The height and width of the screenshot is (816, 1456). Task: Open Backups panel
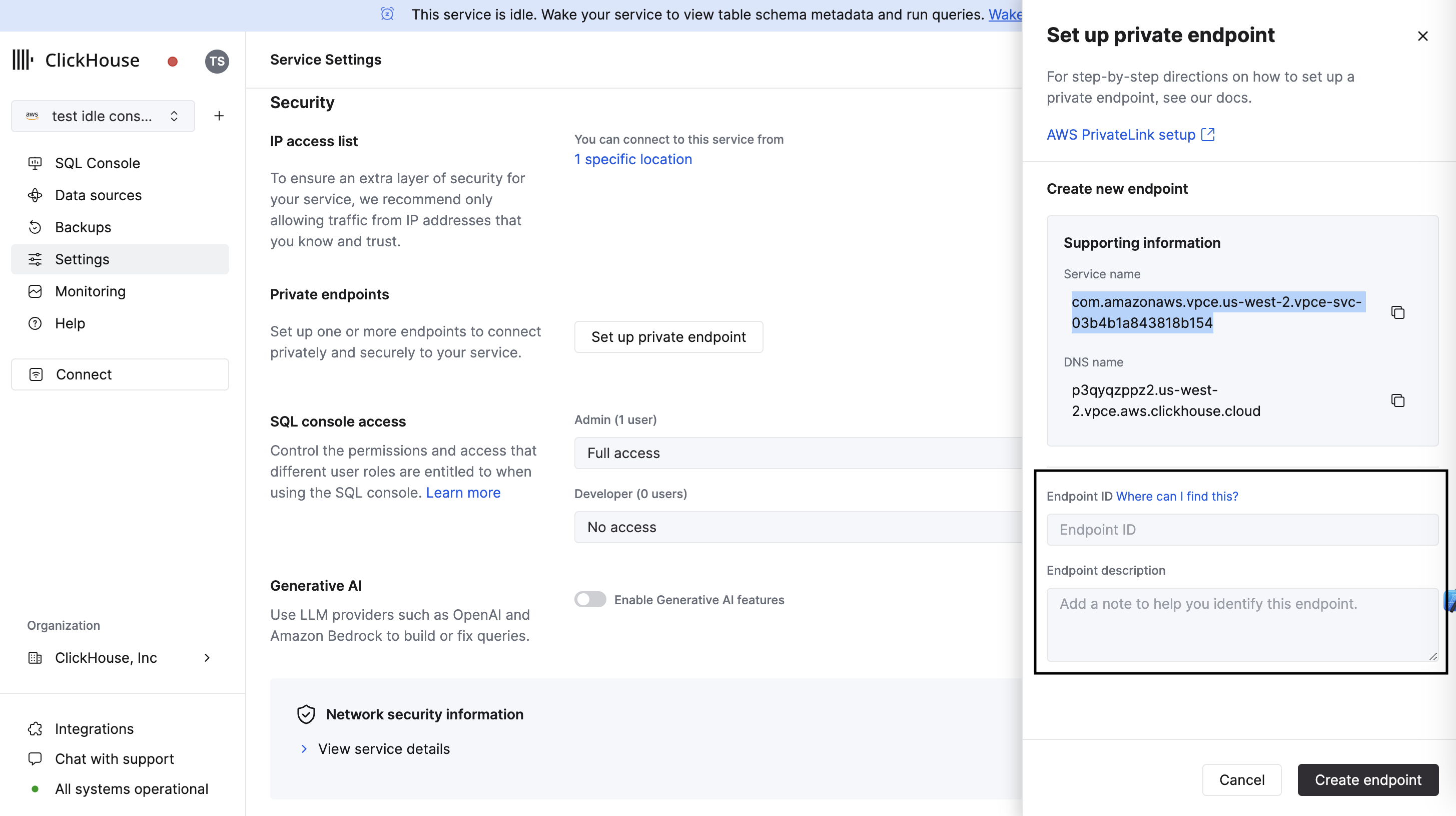pyautogui.click(x=83, y=227)
